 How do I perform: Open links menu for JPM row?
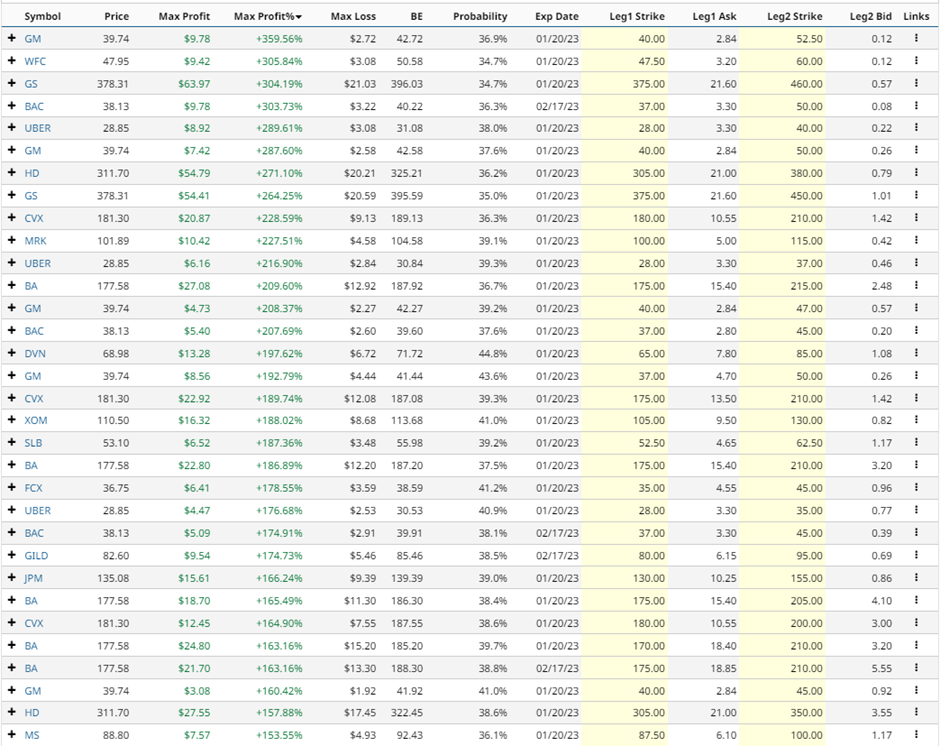[916, 577]
